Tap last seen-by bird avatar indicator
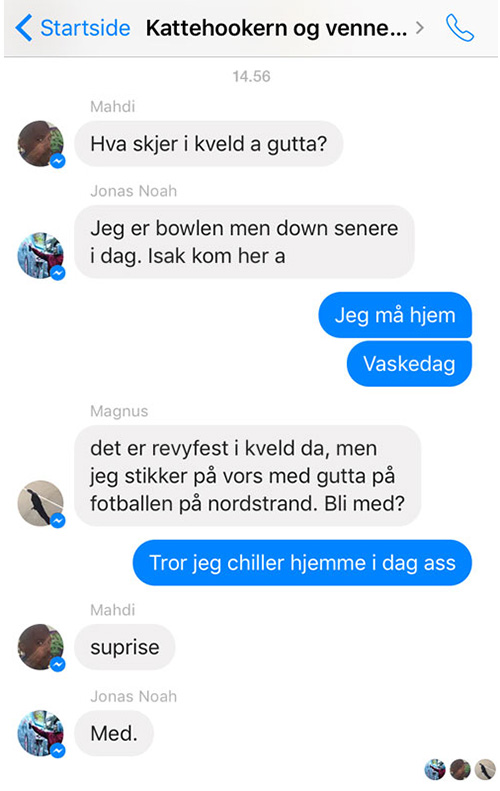Viewport: 500px width, 791px height. 485,770
